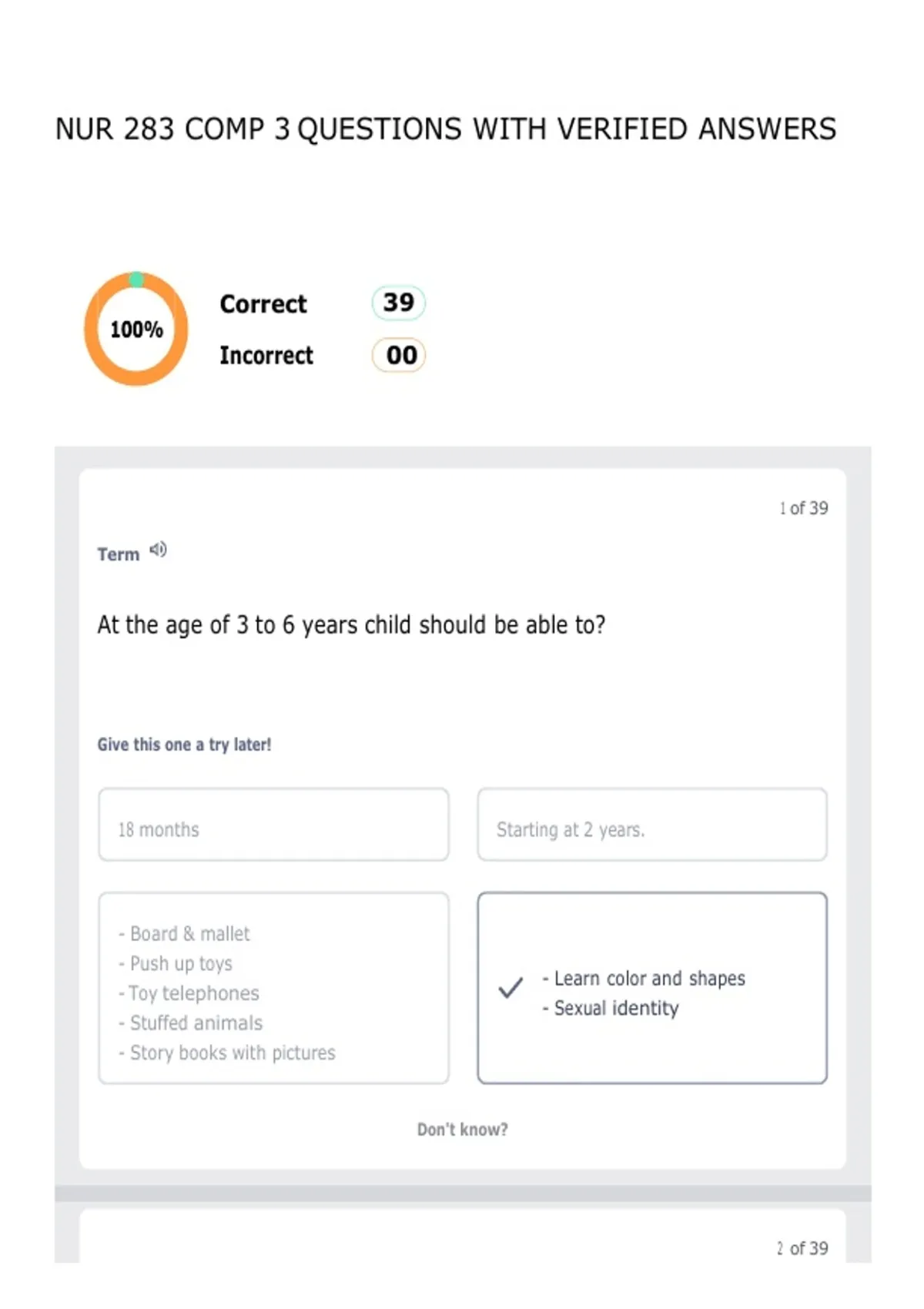Select the '18 months' answer option

tap(273, 824)
